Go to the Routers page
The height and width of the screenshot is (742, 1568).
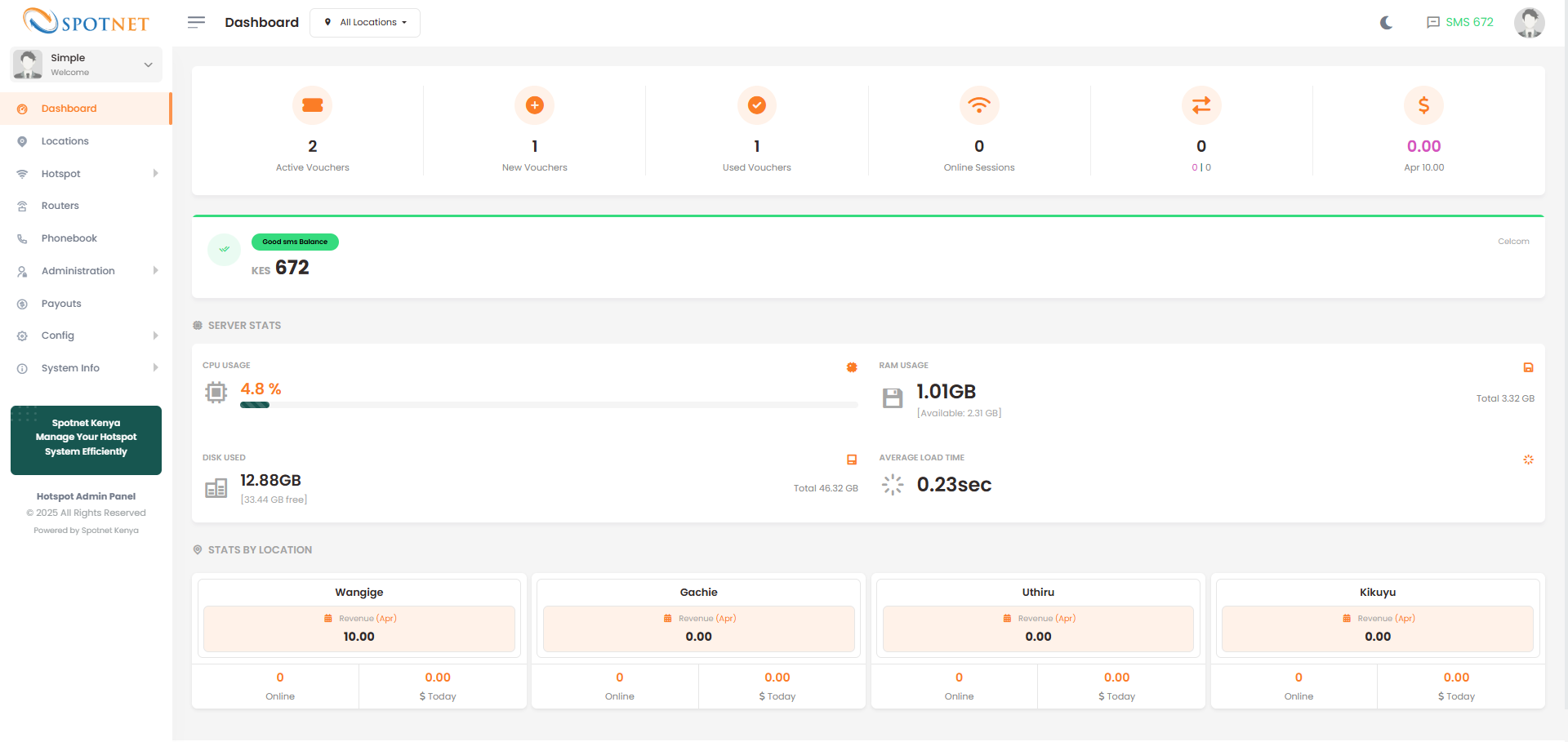(60, 206)
